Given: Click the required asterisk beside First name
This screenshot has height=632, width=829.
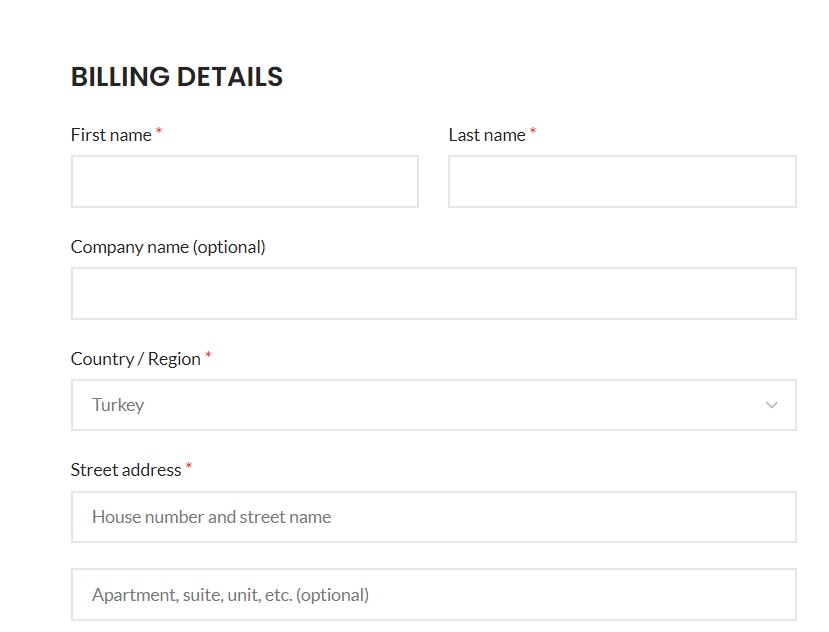Looking at the screenshot, I should click(x=159, y=131).
